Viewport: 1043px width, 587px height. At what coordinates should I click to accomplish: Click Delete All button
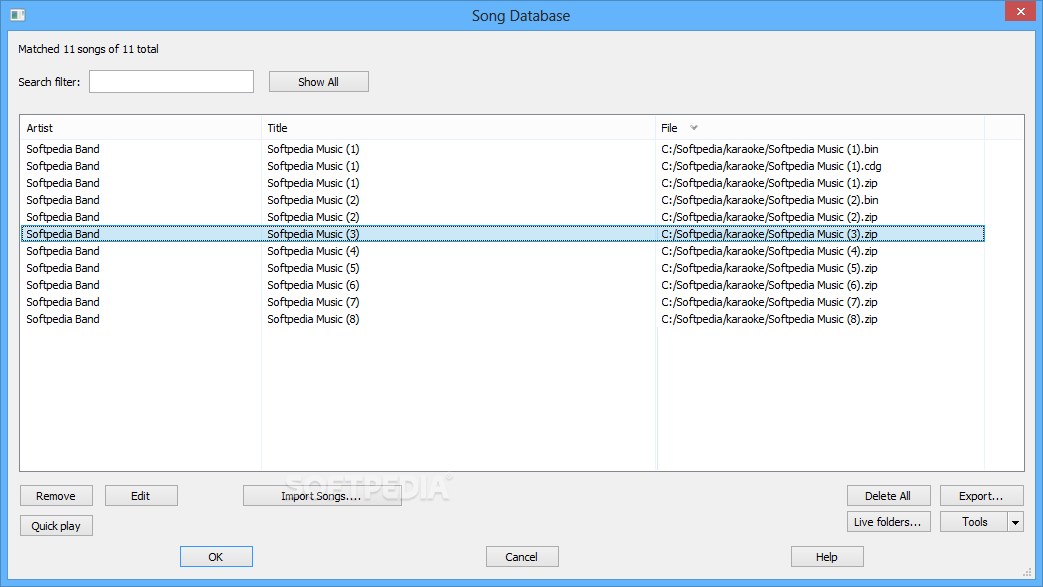click(x=887, y=496)
